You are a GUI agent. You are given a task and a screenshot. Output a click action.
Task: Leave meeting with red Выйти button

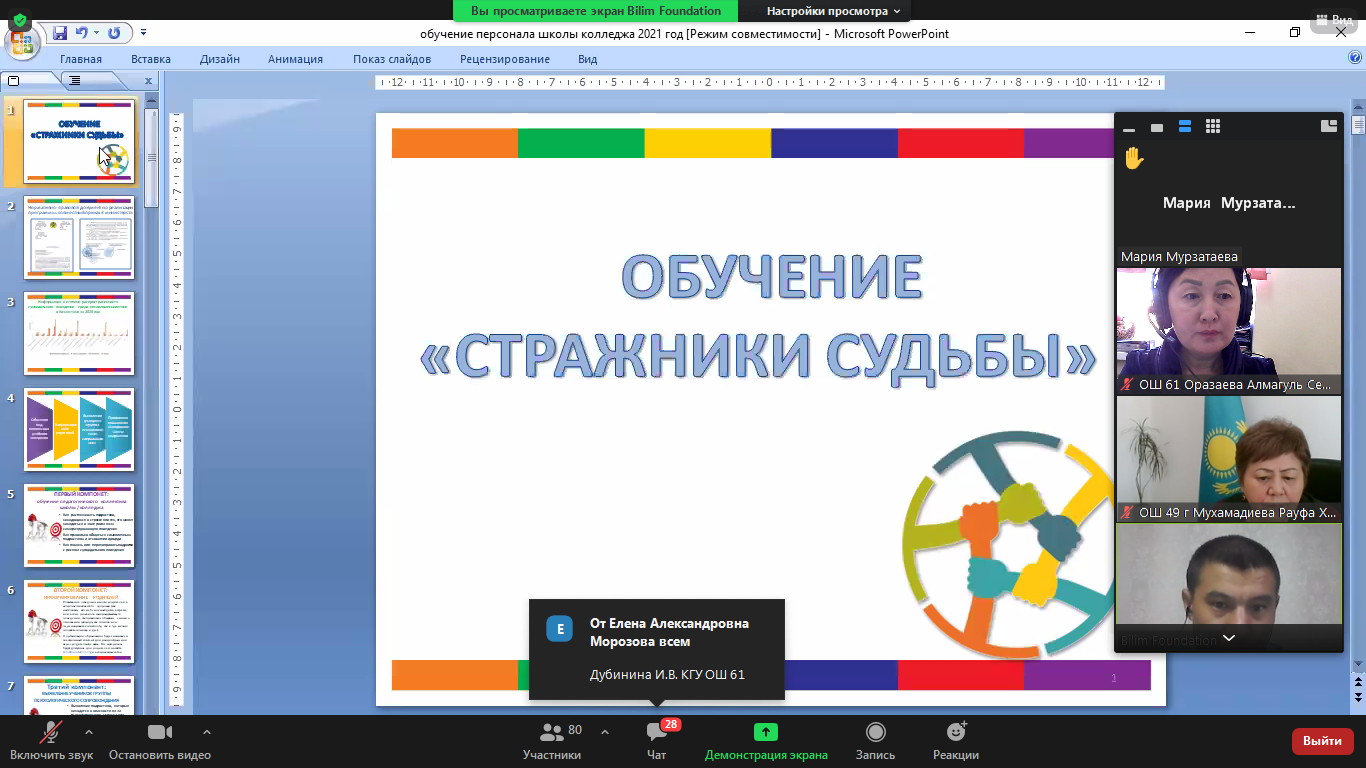[1322, 741]
